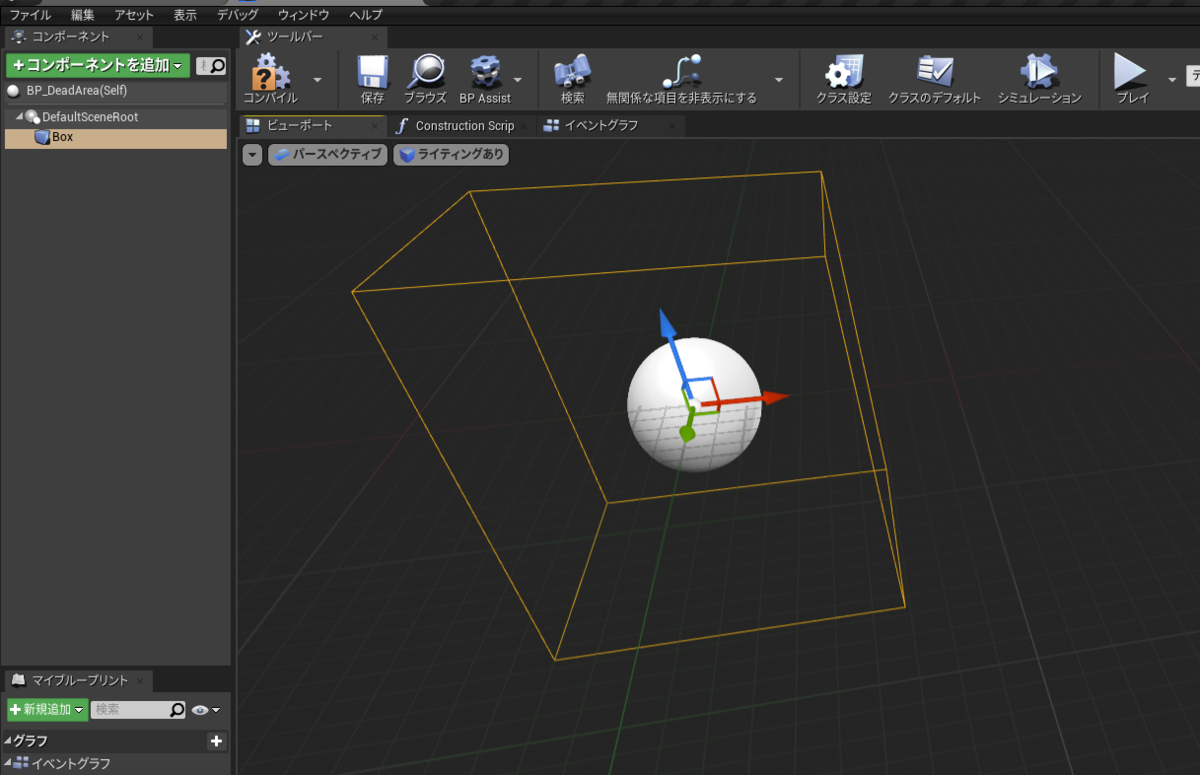Open the Asset (アセット) menu

tap(134, 15)
